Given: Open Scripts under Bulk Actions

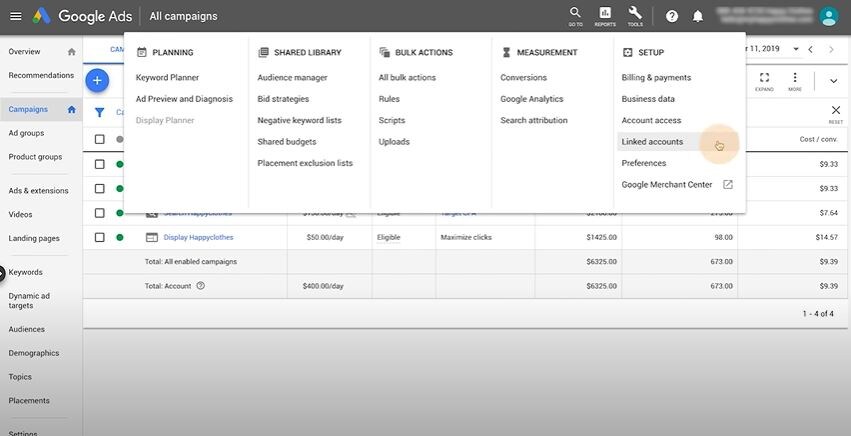Looking at the screenshot, I should pyautogui.click(x=392, y=121).
